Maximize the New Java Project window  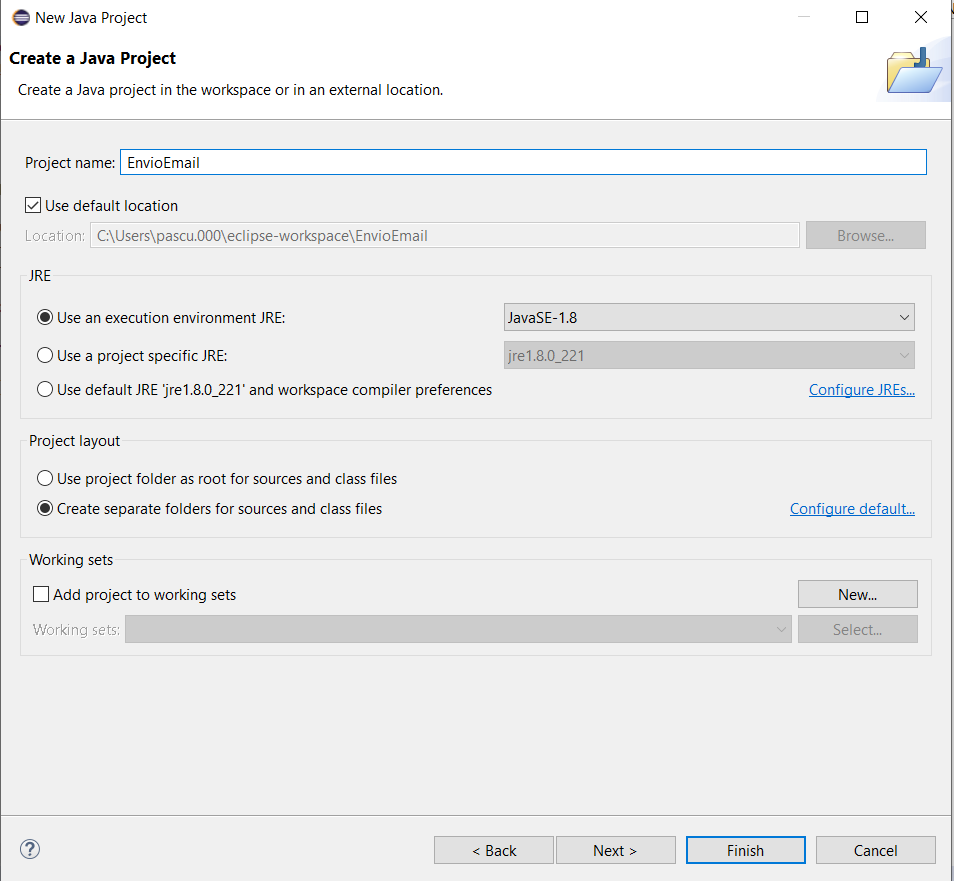pos(862,17)
